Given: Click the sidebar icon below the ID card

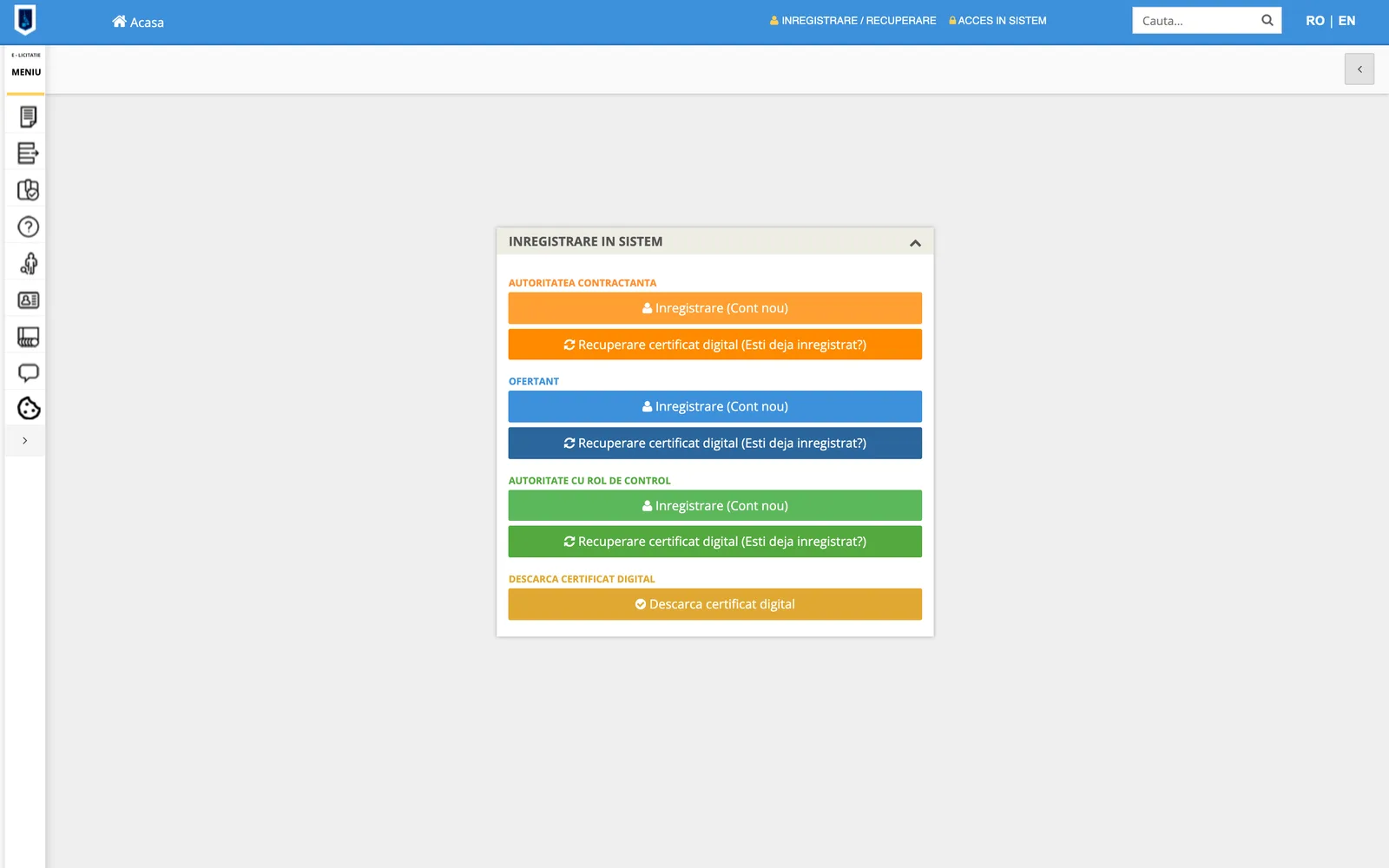Looking at the screenshot, I should point(28,337).
